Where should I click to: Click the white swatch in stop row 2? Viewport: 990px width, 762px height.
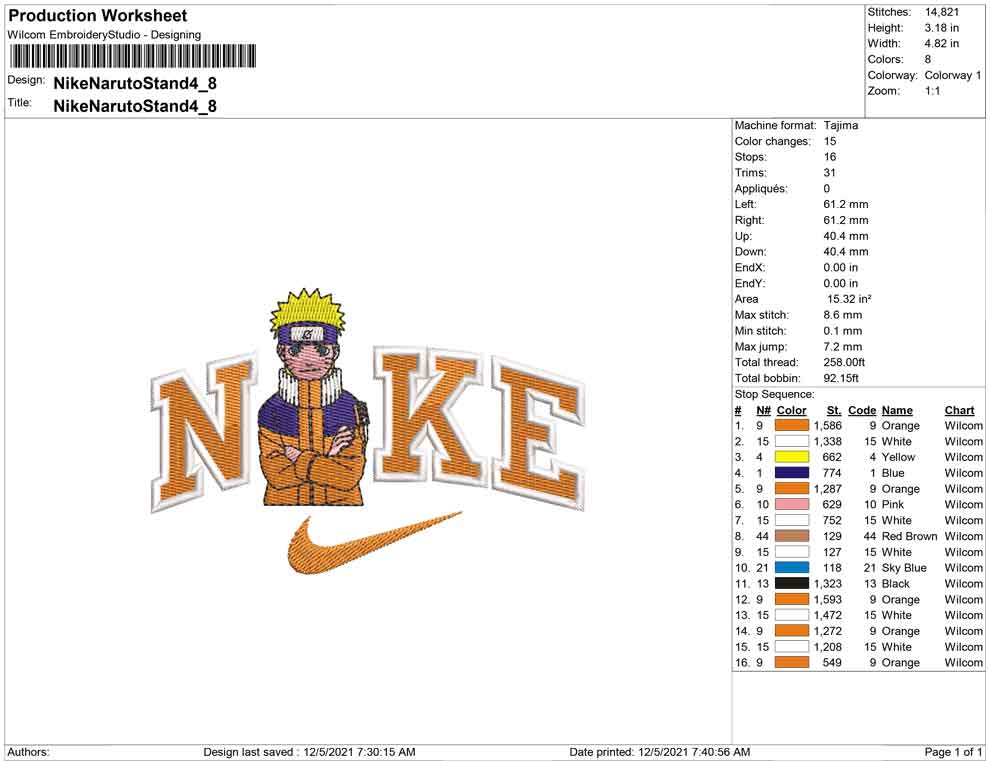[x=792, y=441]
